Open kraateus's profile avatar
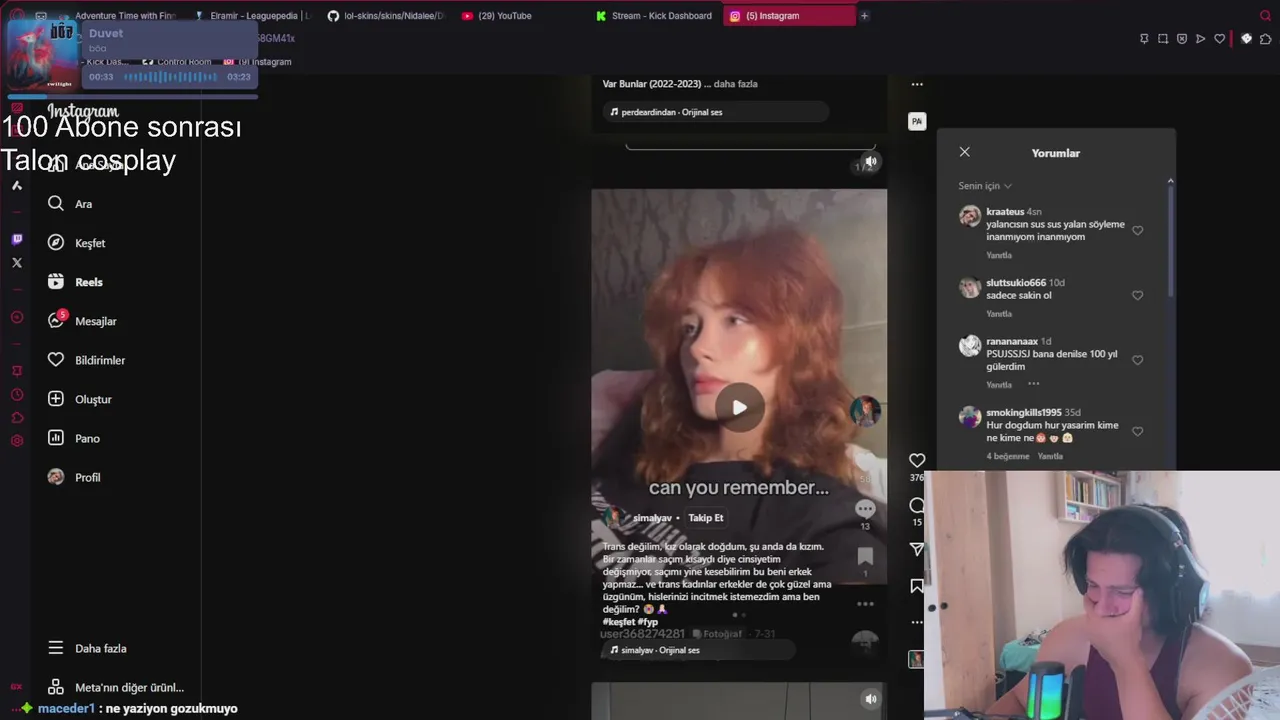This screenshot has height=720, width=1280. (x=970, y=216)
